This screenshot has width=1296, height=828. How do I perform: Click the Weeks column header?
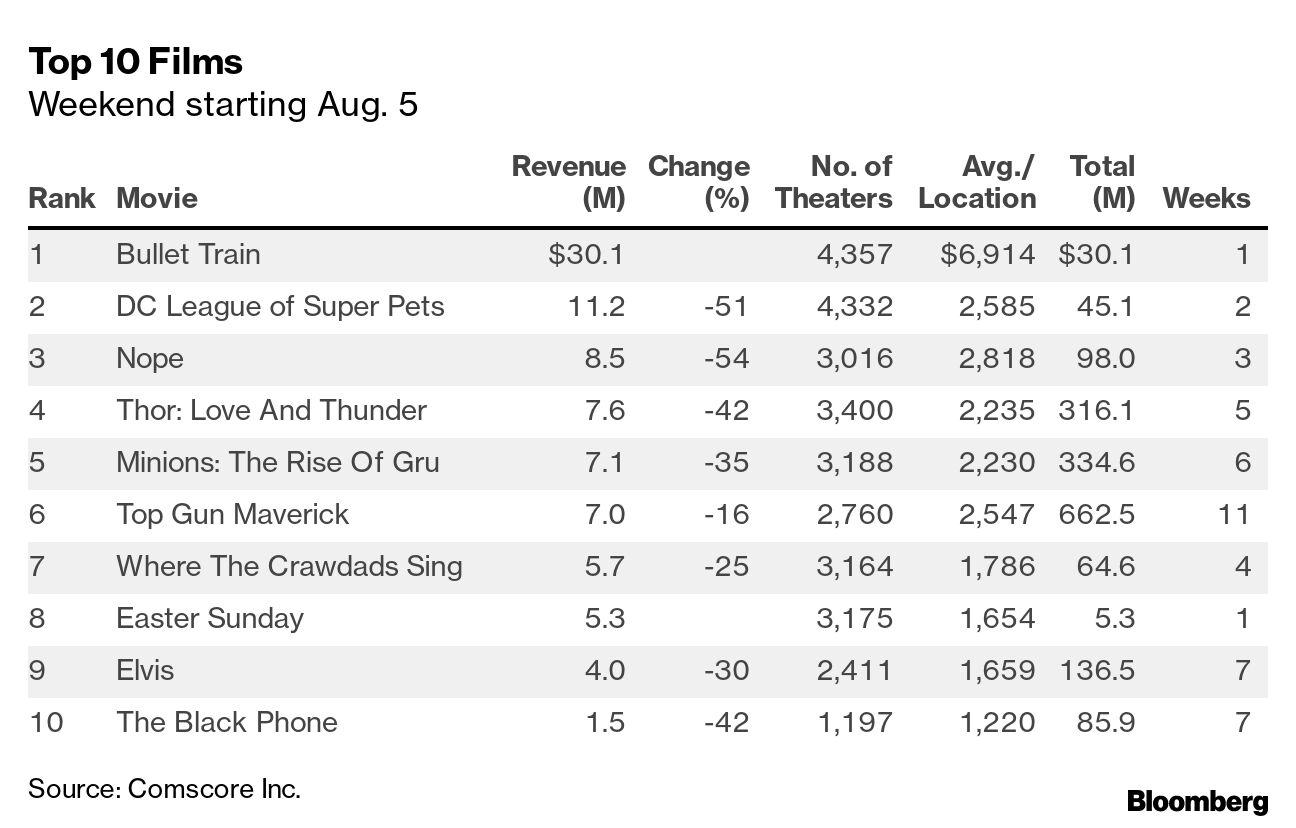(x=1206, y=198)
